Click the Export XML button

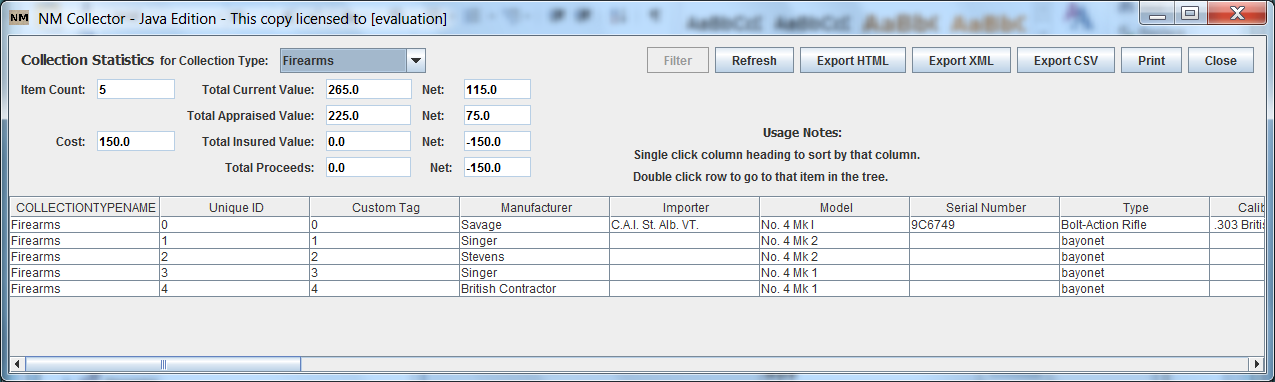coord(961,61)
